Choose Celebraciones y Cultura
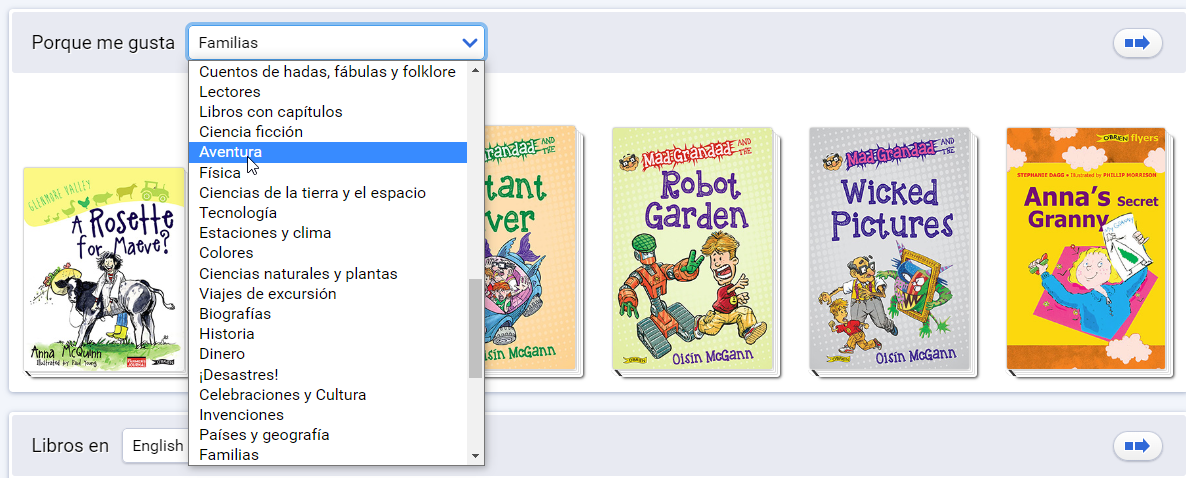The height and width of the screenshot is (478, 1186). pyautogui.click(x=328, y=395)
